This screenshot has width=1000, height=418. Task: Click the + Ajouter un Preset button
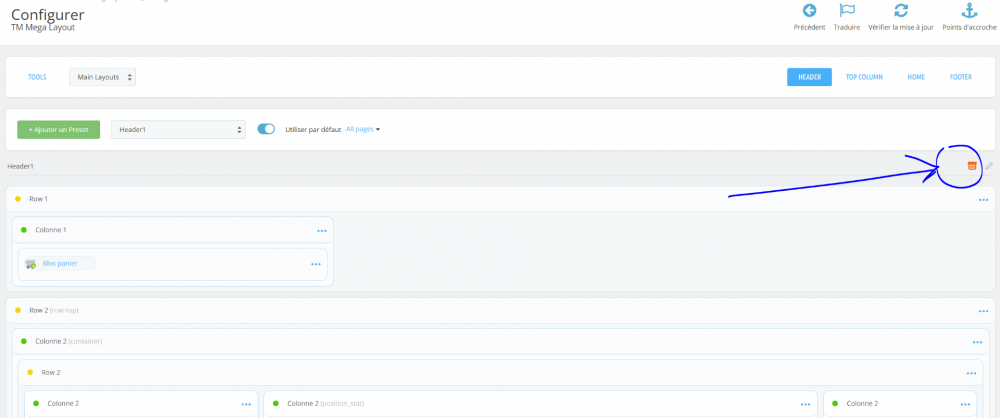pyautogui.click(x=59, y=129)
